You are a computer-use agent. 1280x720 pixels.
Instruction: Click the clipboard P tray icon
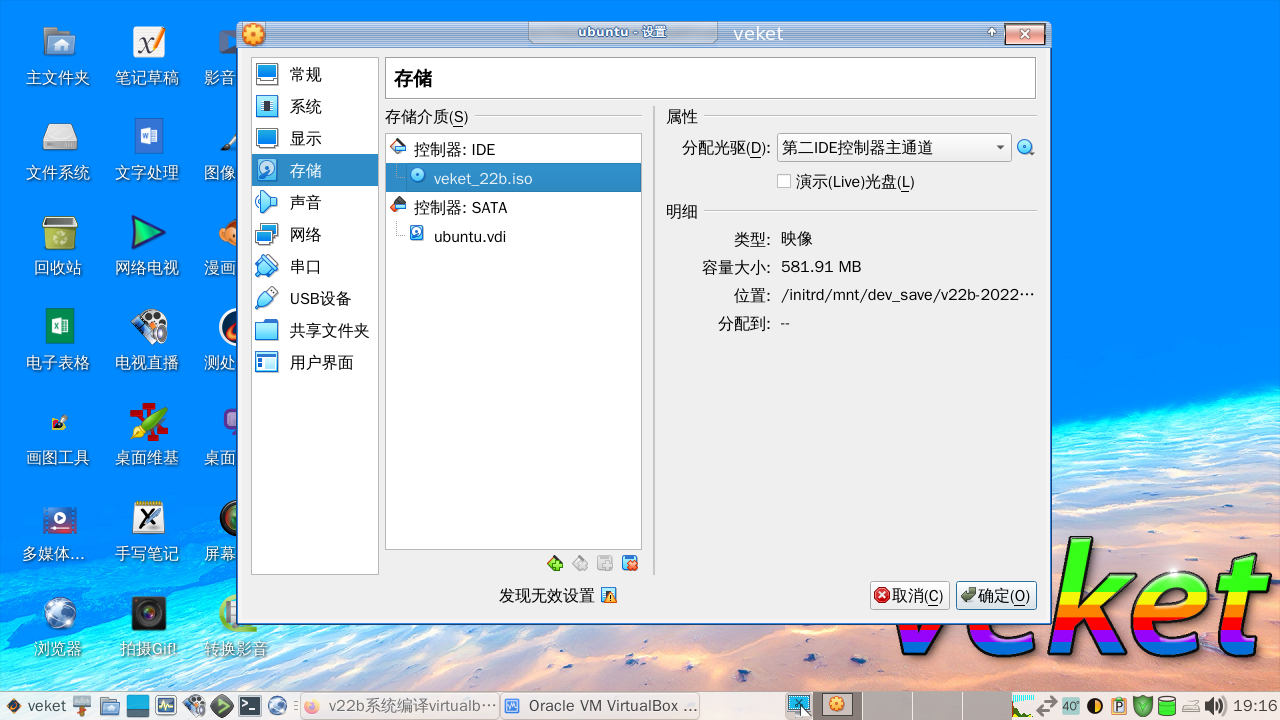click(x=1119, y=706)
